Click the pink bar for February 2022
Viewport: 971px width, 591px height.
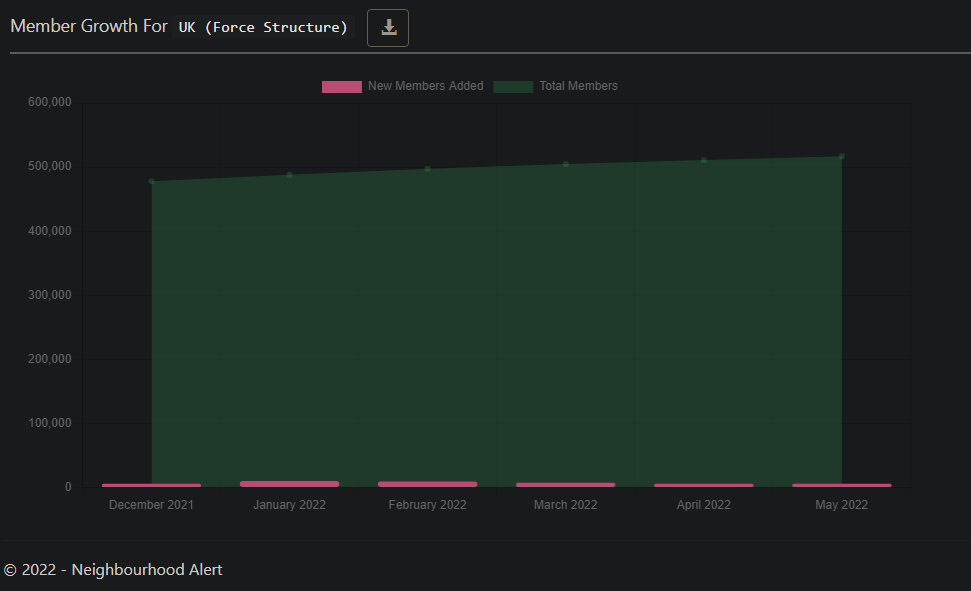coord(428,484)
